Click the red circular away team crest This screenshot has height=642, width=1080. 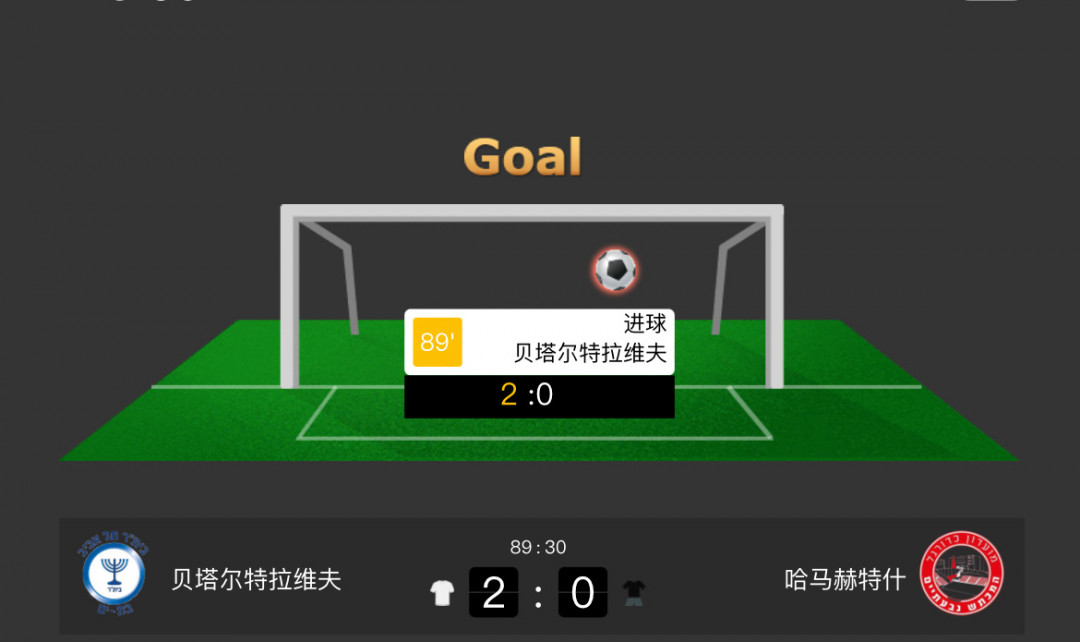coord(962,573)
